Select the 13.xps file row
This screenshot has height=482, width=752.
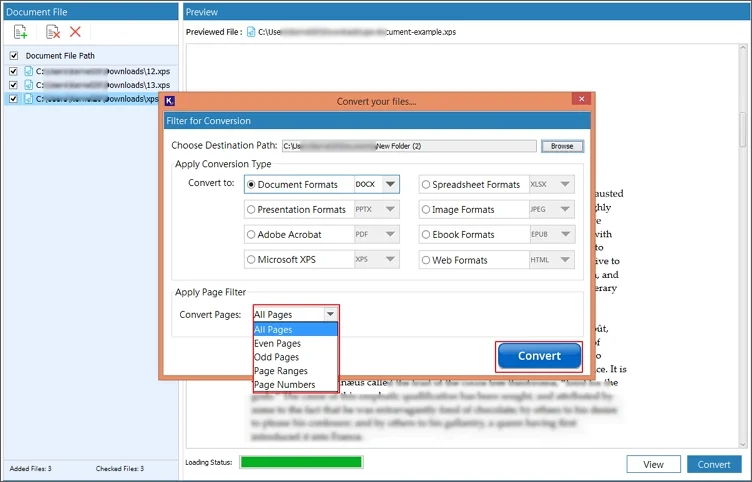pos(91,85)
